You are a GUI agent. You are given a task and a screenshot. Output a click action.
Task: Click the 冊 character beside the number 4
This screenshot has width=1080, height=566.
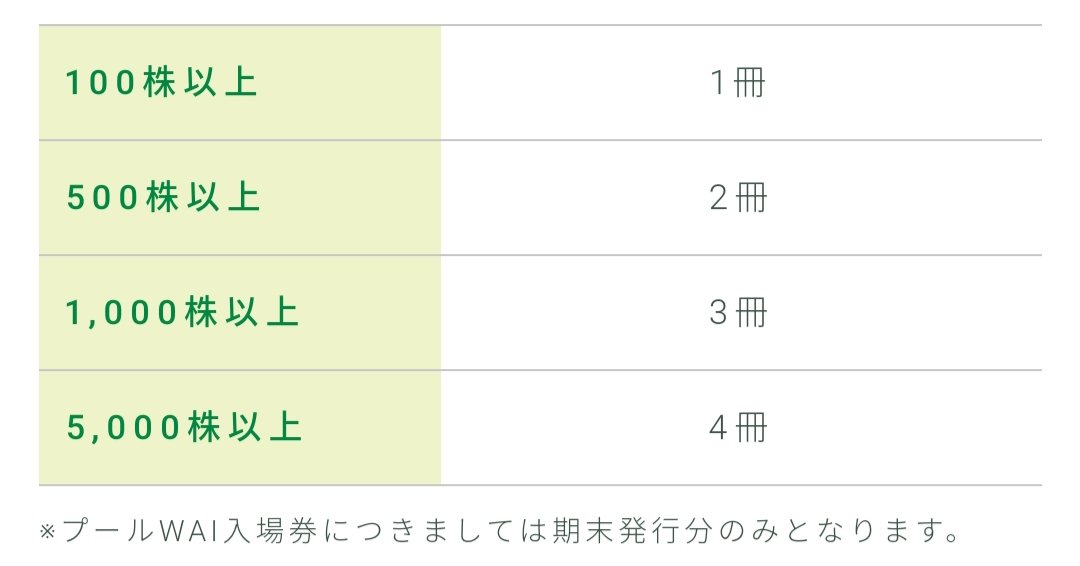pos(751,427)
